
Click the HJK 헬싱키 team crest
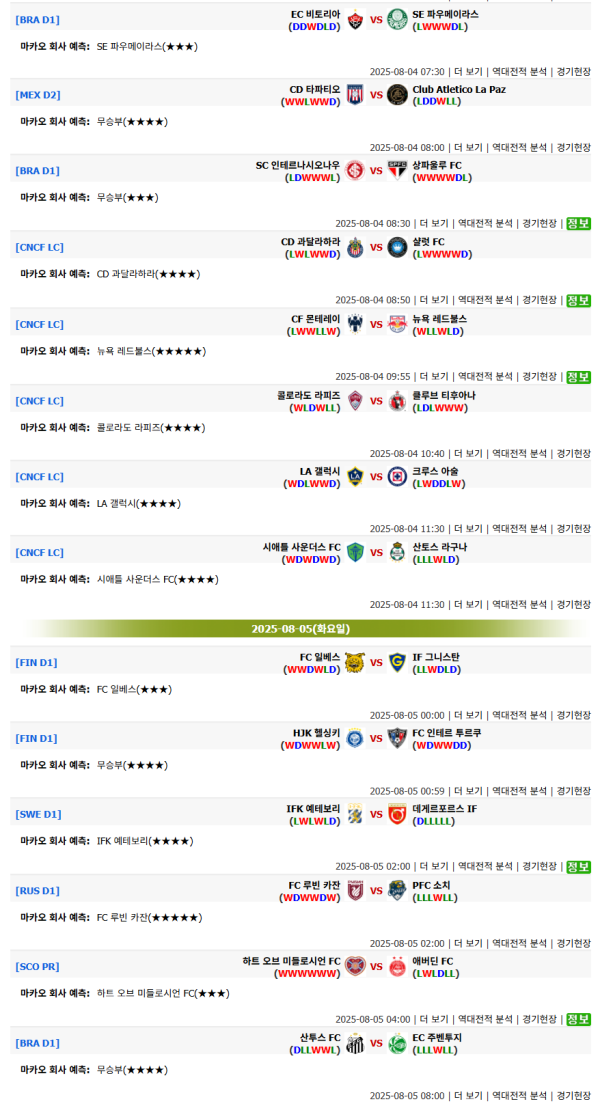coord(355,738)
